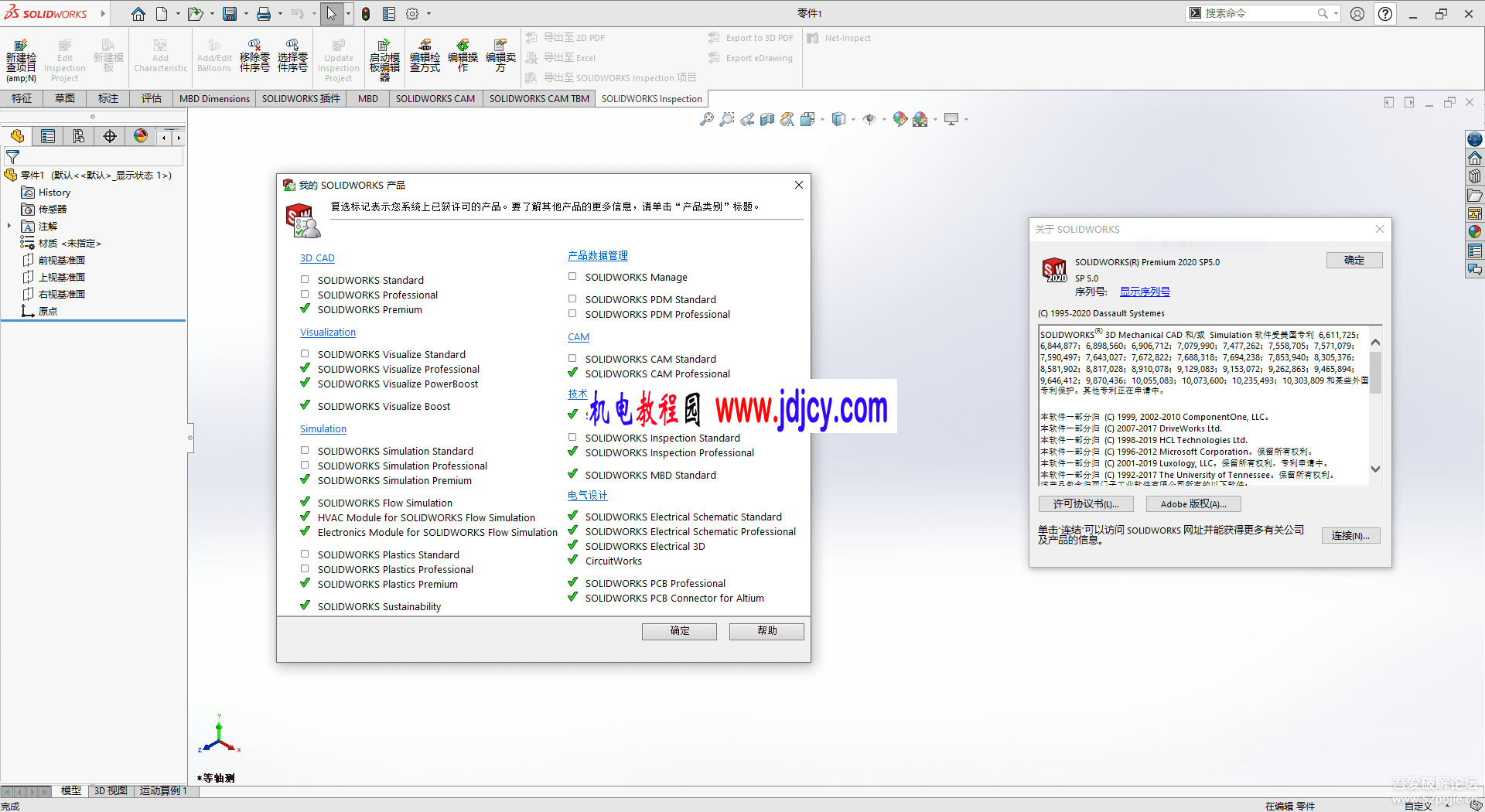Screen dimensions: 1485x812
Task: Open DisplayManager color ball tab
Action: (141, 137)
